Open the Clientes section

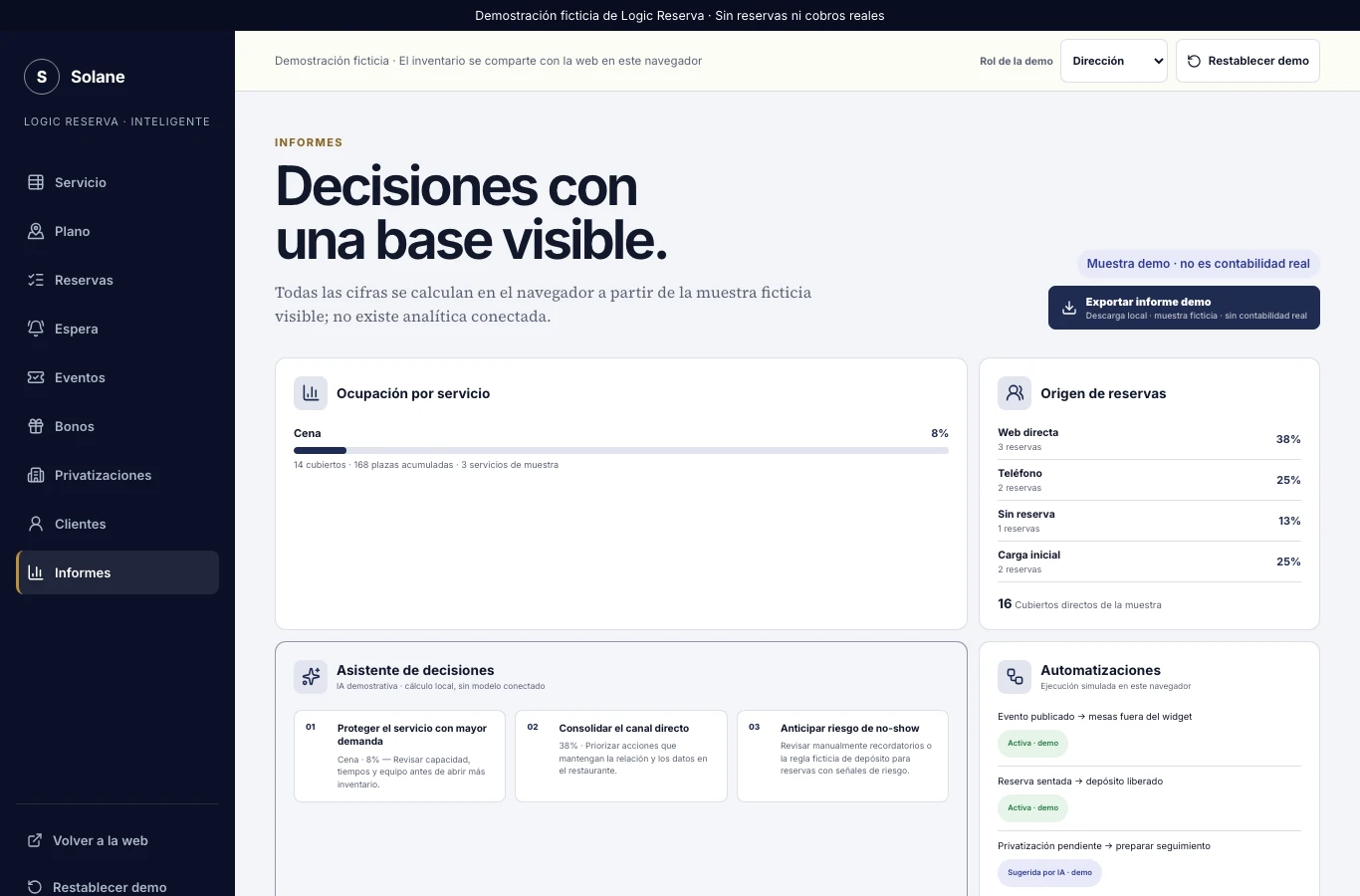tap(117, 524)
